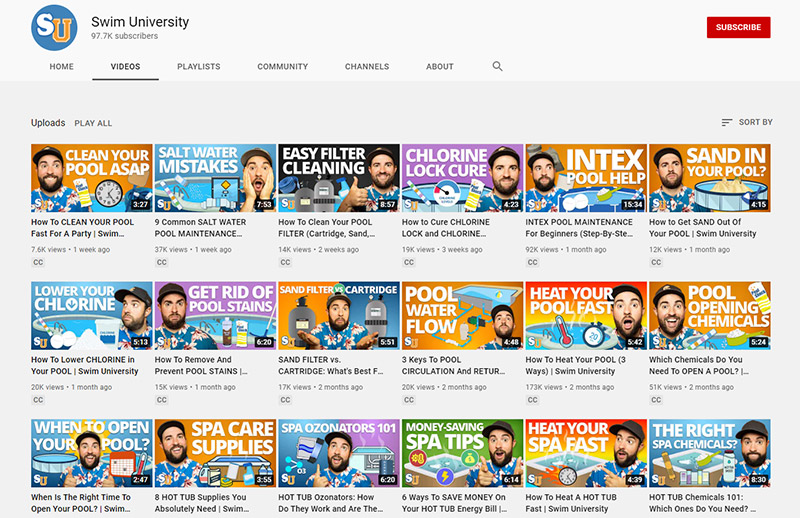The image size is (800, 518).
Task: Click CC badge under HEAT YOUR POOL FAST video
Action: 533,400
